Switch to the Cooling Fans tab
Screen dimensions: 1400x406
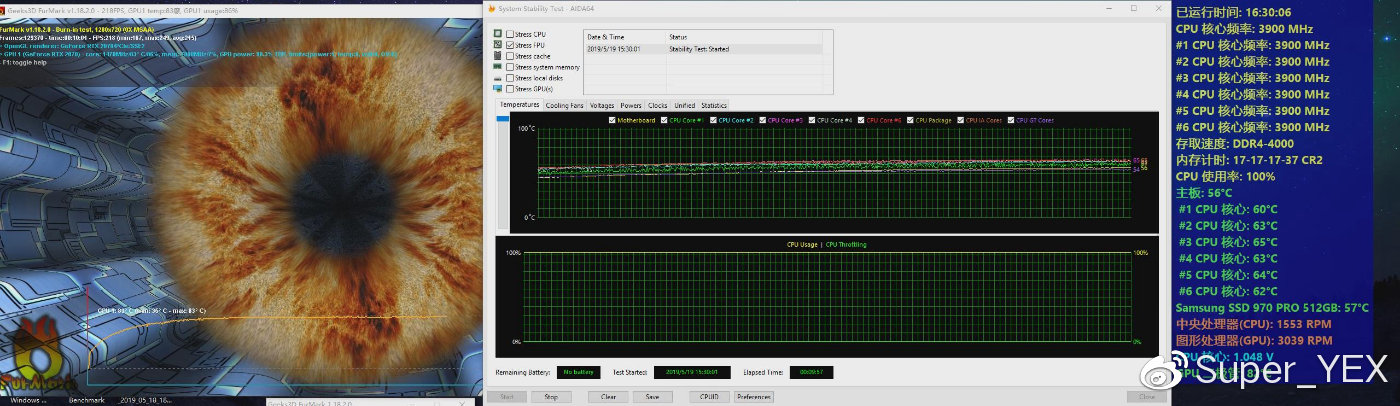pos(564,105)
